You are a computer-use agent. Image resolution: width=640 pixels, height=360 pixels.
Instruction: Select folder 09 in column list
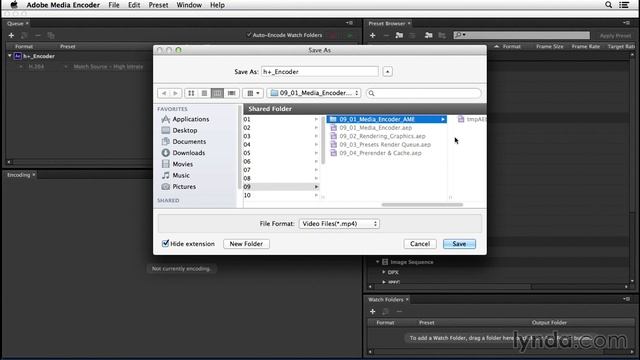pyautogui.click(x=280, y=187)
